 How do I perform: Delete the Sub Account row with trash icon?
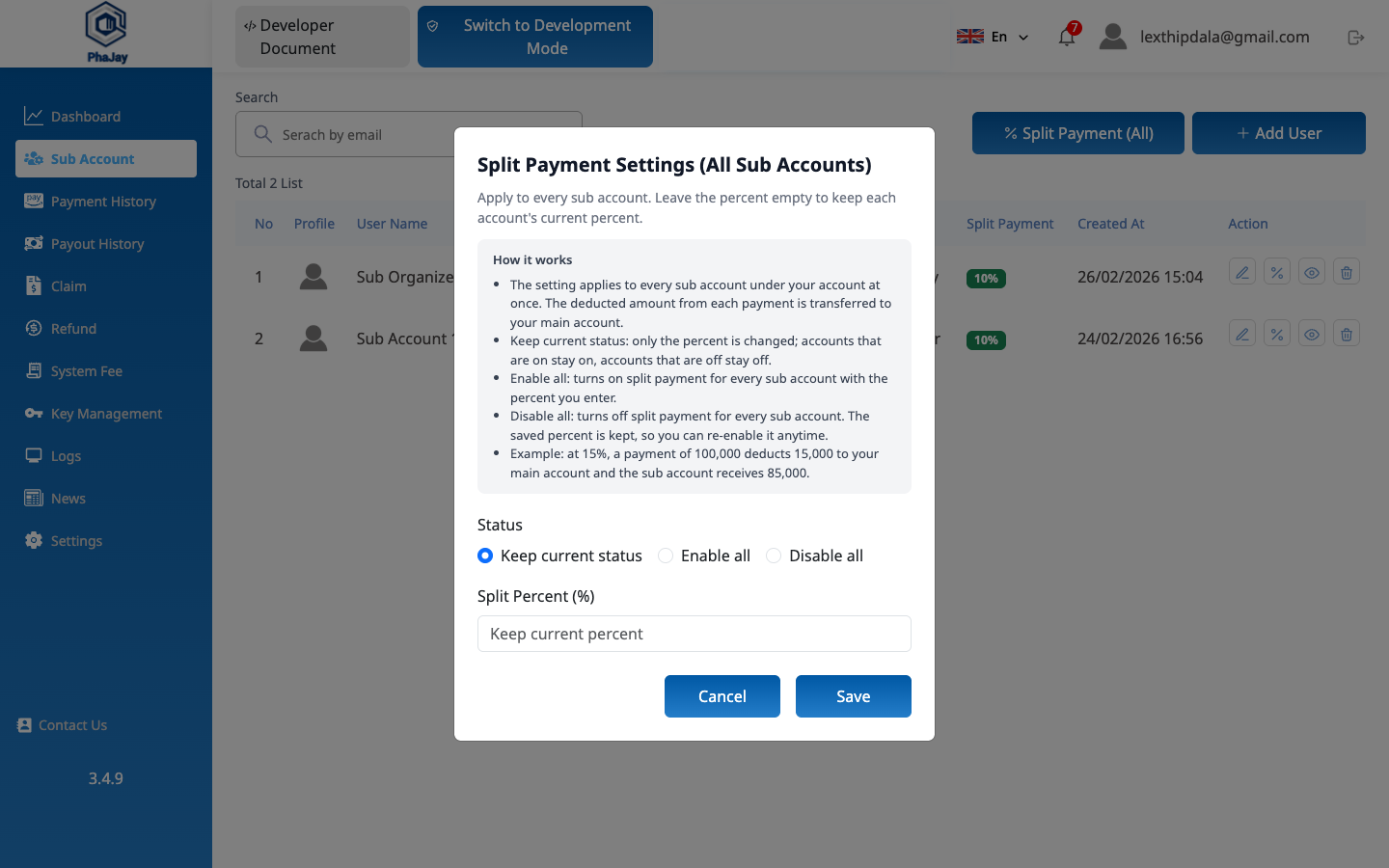coord(1347,334)
